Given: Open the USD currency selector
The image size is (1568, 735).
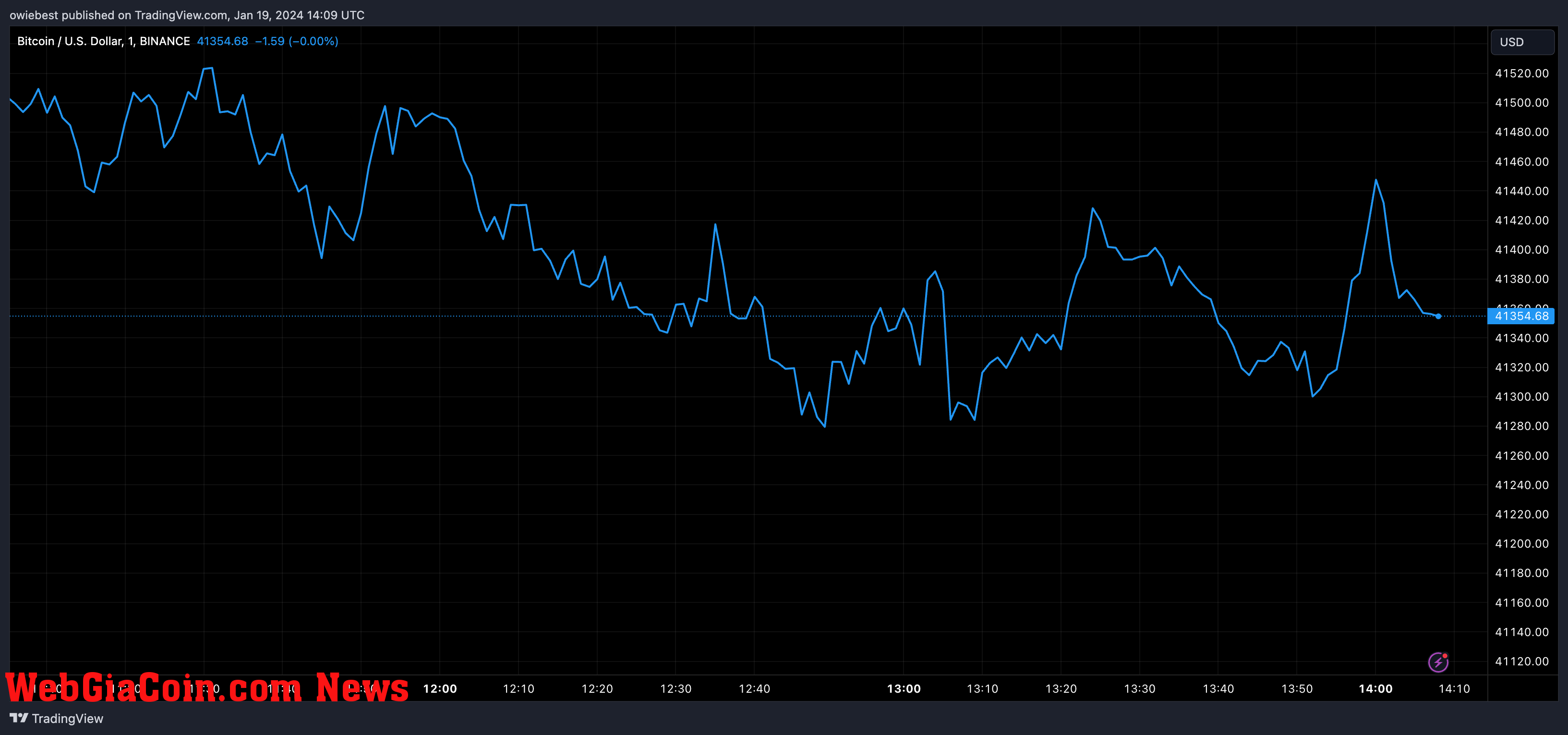Looking at the screenshot, I should point(1522,42).
